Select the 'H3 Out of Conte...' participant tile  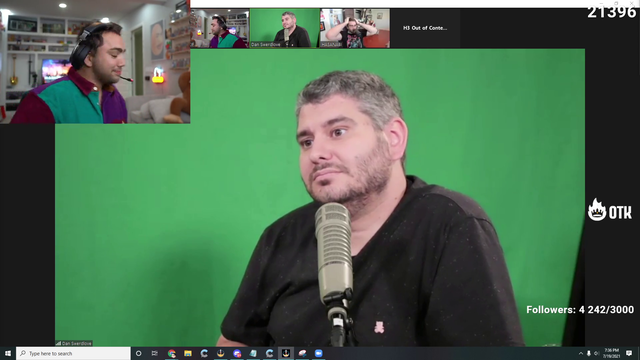click(425, 28)
